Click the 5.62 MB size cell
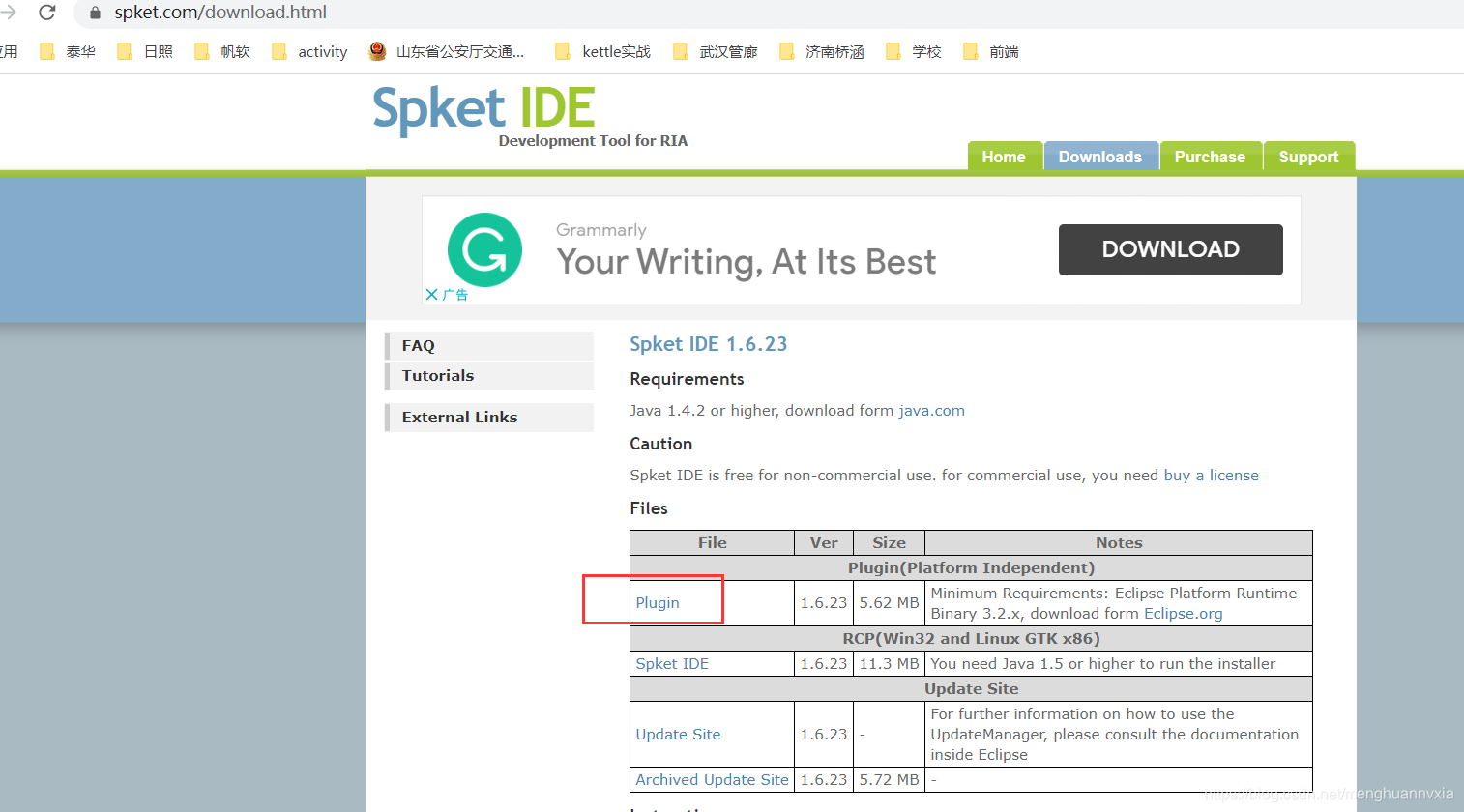This screenshot has width=1464, height=812. [x=889, y=602]
